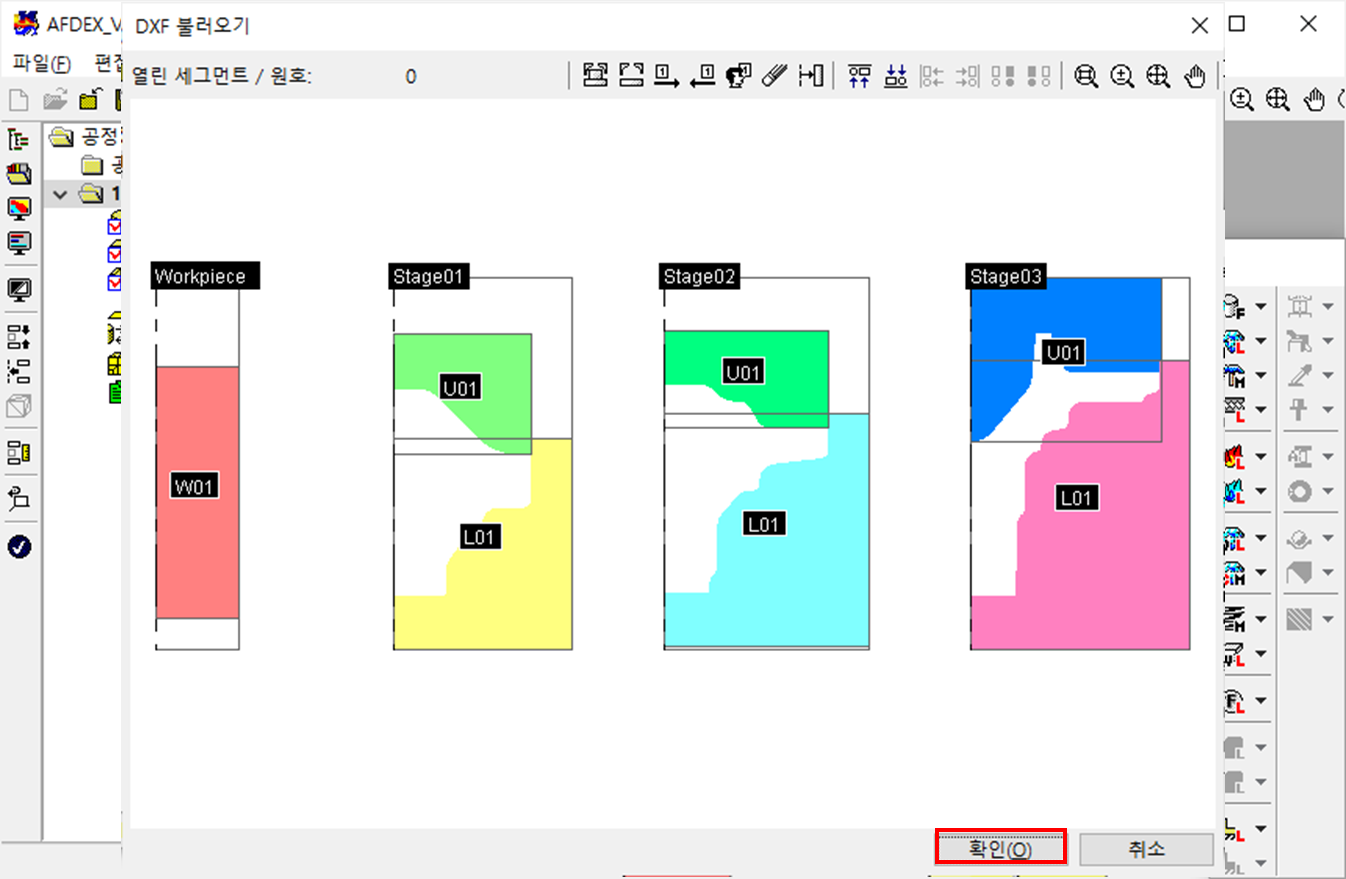This screenshot has width=1346, height=879.
Task: Click the left-arrow numbered stage icon in DXF toolbar
Action: (x=703, y=76)
